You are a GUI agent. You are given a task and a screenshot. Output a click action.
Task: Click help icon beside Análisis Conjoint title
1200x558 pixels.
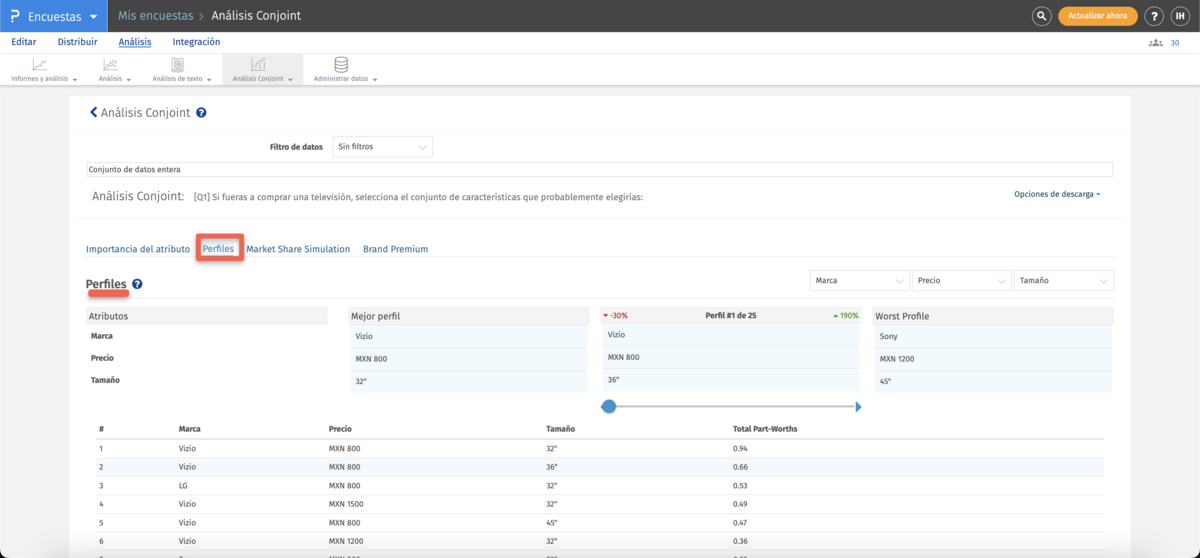[x=201, y=113]
